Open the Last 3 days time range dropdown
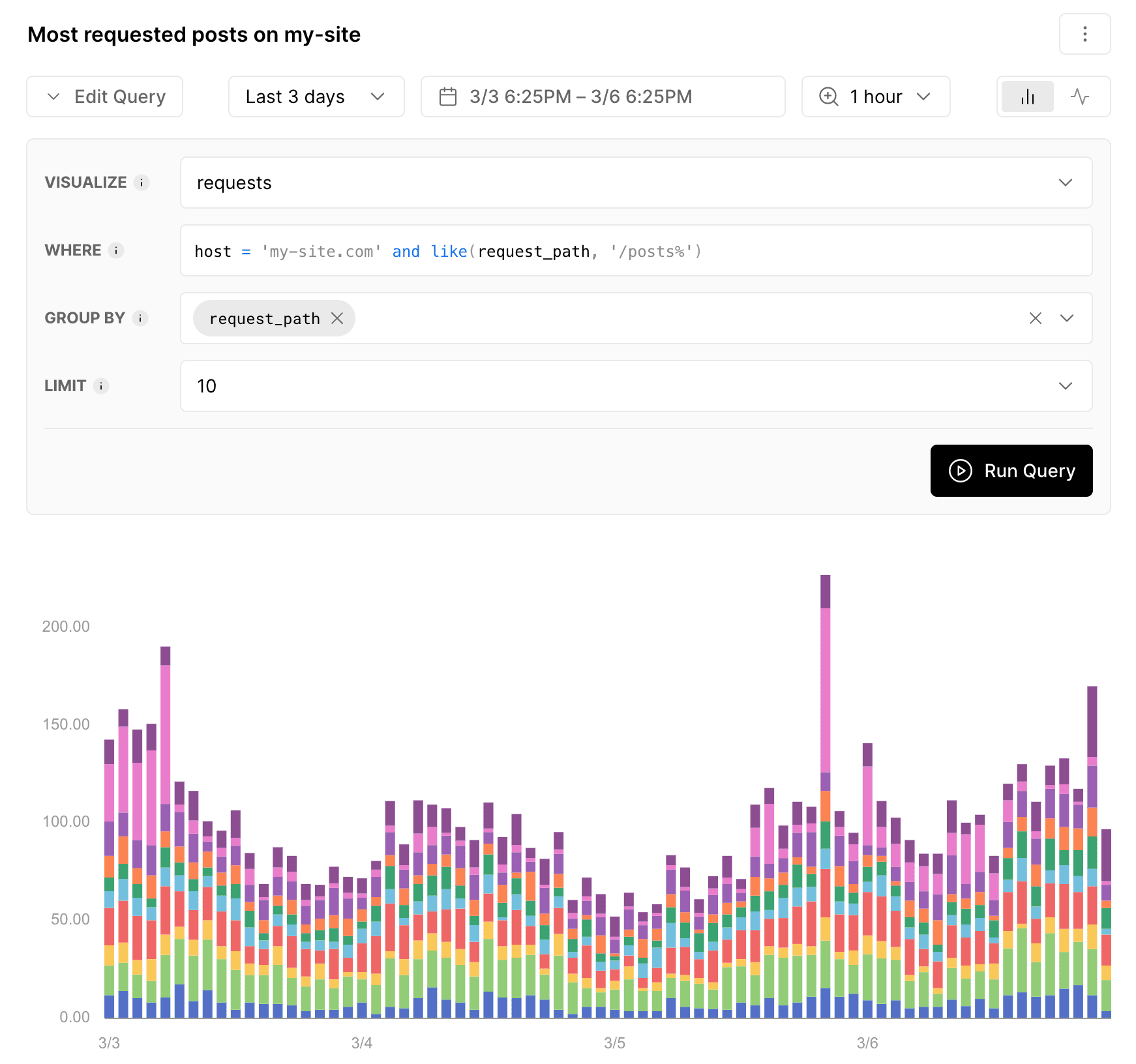Screen dimensions: 1136x1064 pos(316,96)
